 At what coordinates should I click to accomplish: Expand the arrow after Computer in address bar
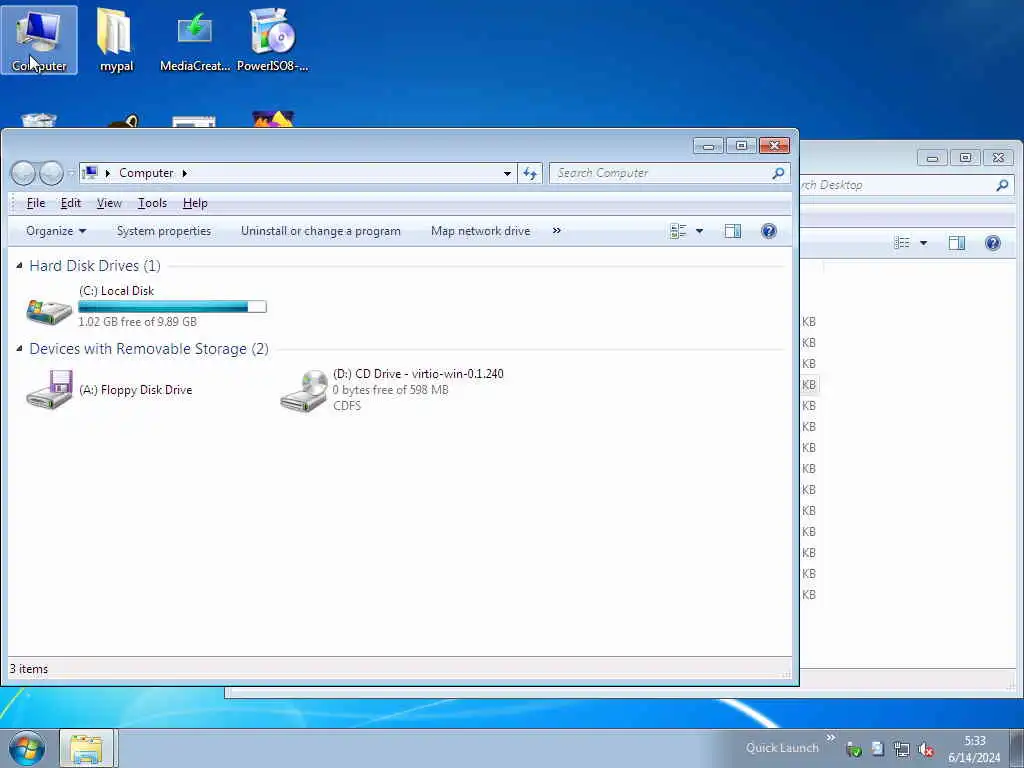pyautogui.click(x=185, y=173)
